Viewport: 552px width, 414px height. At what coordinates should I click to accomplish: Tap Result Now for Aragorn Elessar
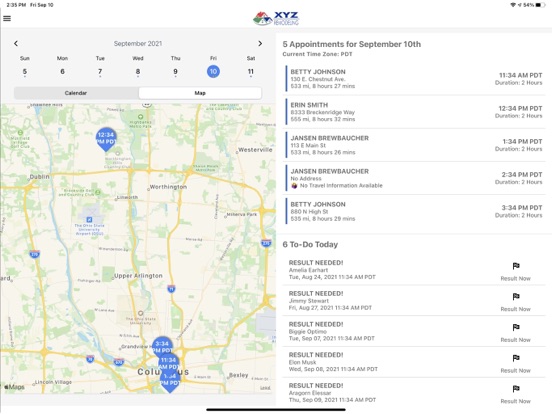(x=515, y=401)
